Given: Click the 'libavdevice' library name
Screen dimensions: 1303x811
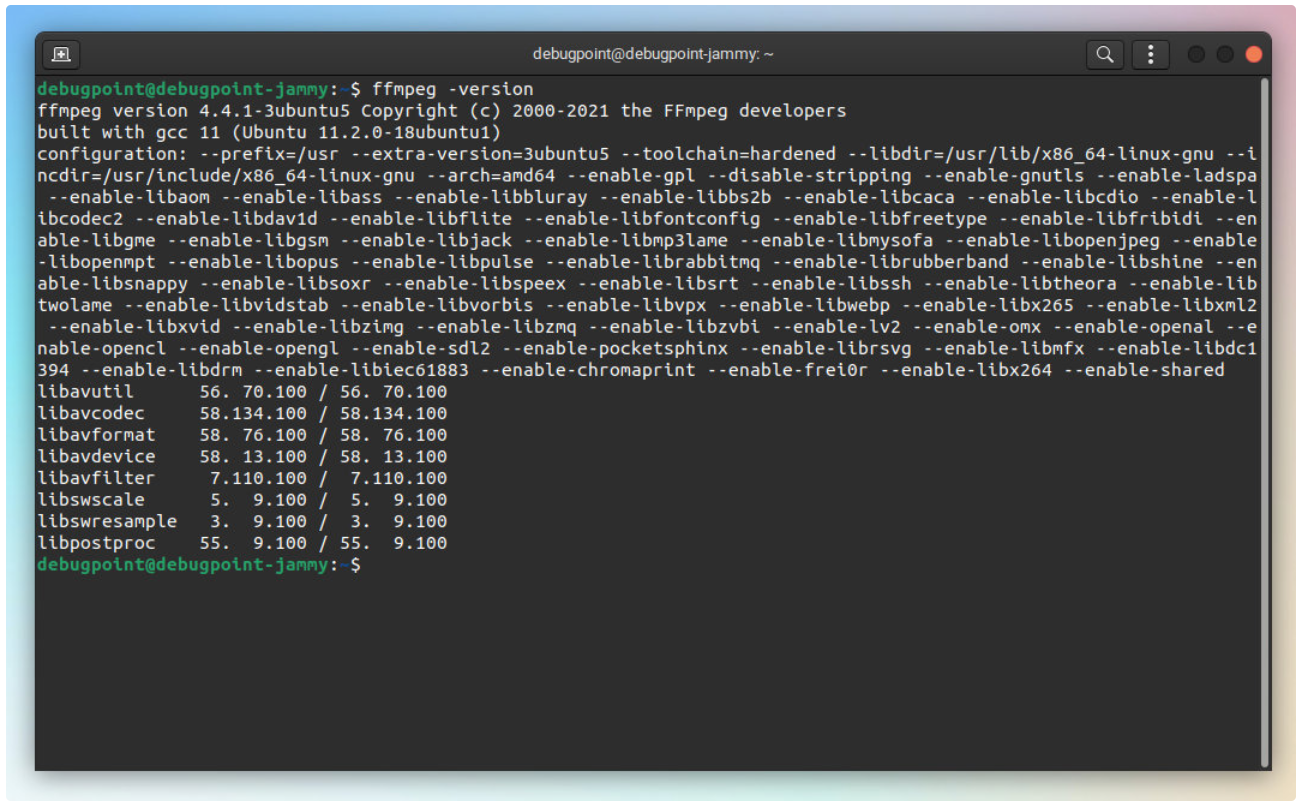Looking at the screenshot, I should [96, 457].
